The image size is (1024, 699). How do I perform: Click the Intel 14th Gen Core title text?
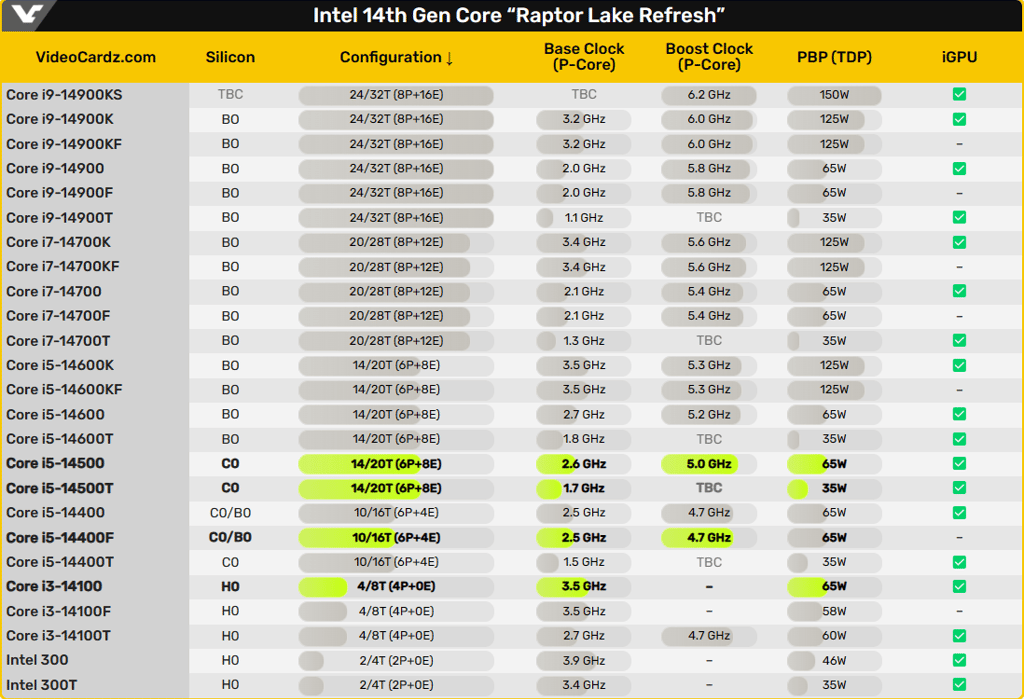[519, 15]
